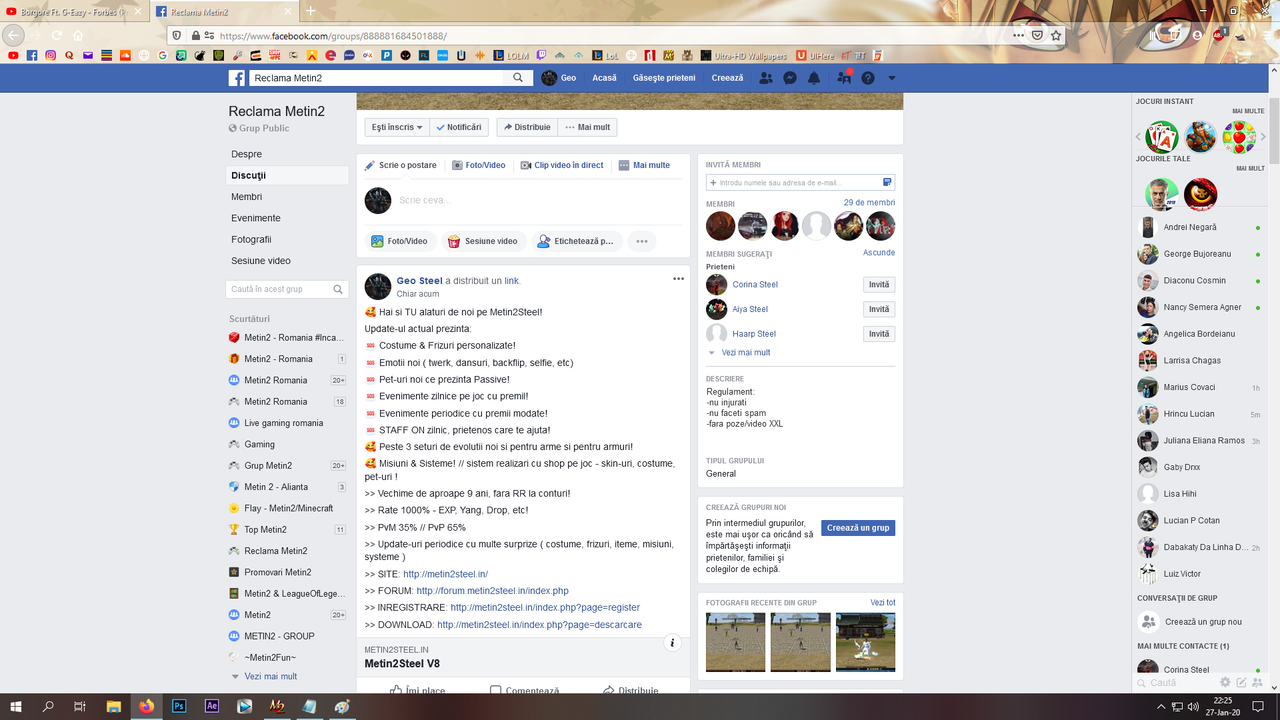Click the Firefox home button
The image size is (1280, 720).
[x=78, y=35]
